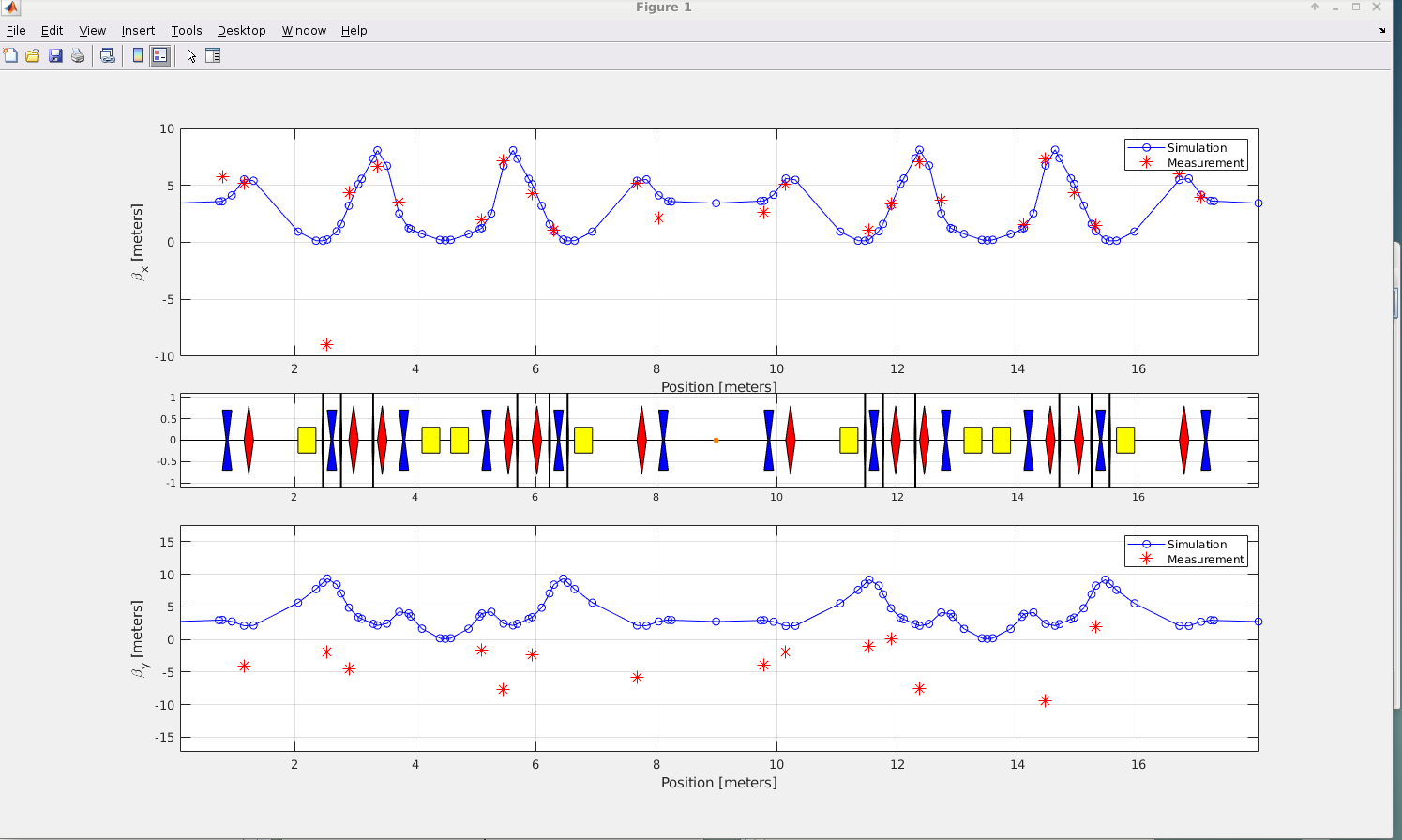
Task: Click the New Figure toolbar icon
Action: 10,56
